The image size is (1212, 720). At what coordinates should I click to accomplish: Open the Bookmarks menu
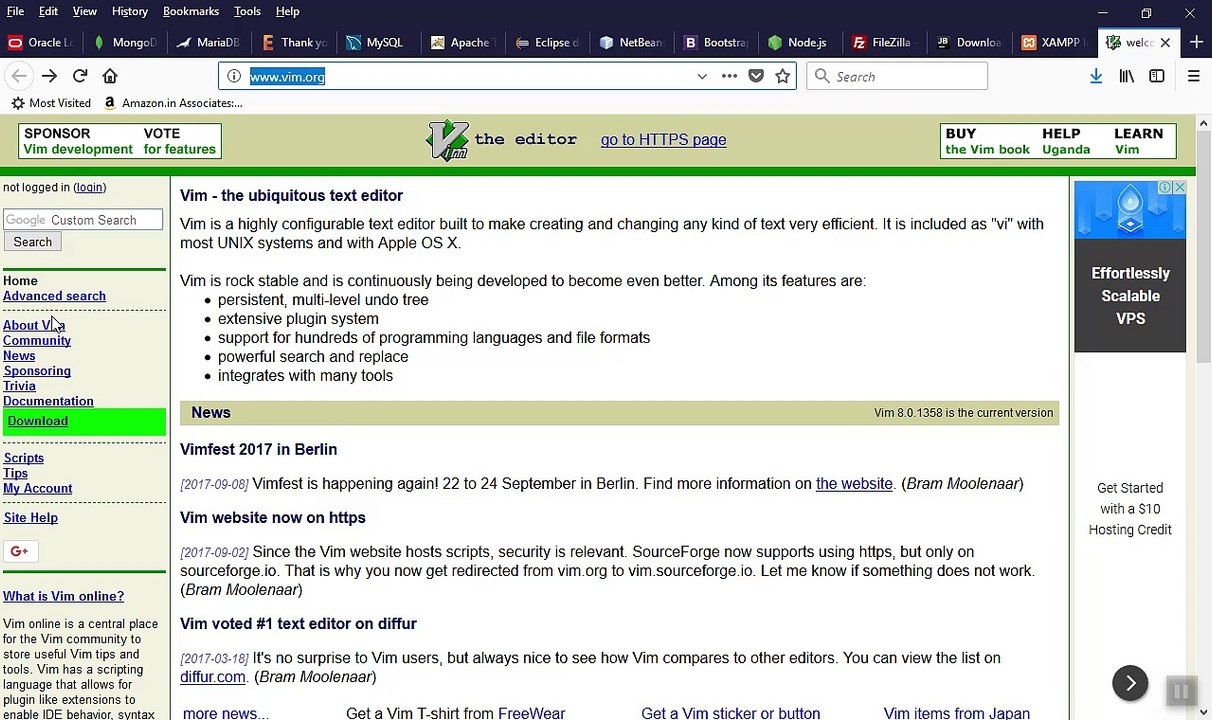pos(190,11)
